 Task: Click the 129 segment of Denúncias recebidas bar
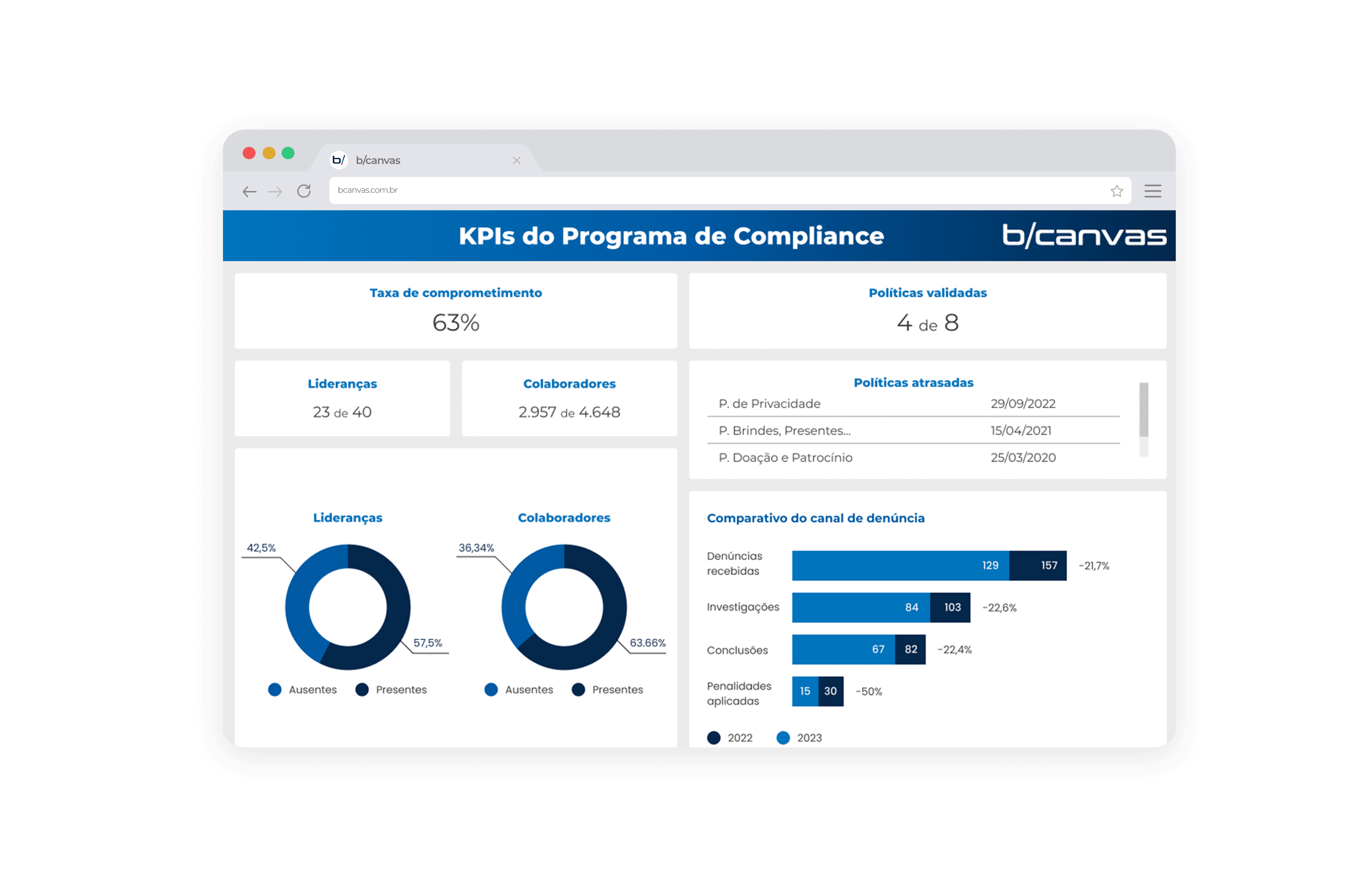point(900,565)
